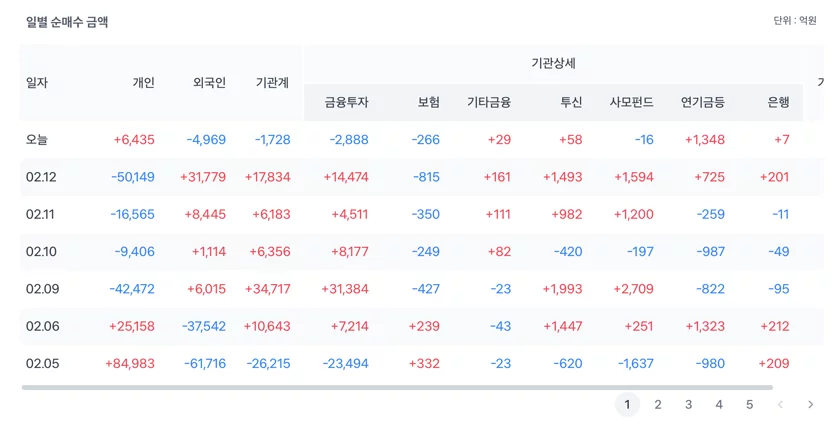Click 개인 value -16,565 on 02.11
The image size is (835, 424).
coord(133,214)
